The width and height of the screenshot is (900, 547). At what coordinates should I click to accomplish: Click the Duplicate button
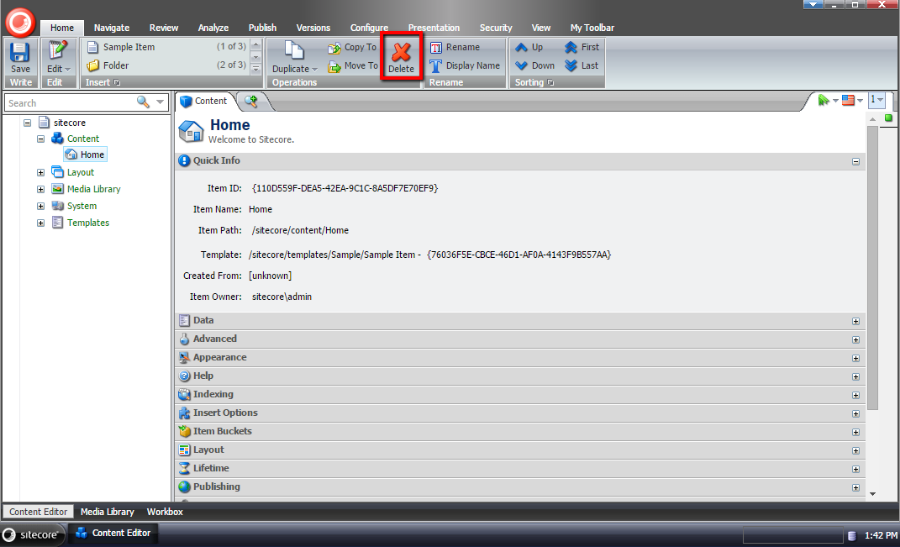[294, 58]
